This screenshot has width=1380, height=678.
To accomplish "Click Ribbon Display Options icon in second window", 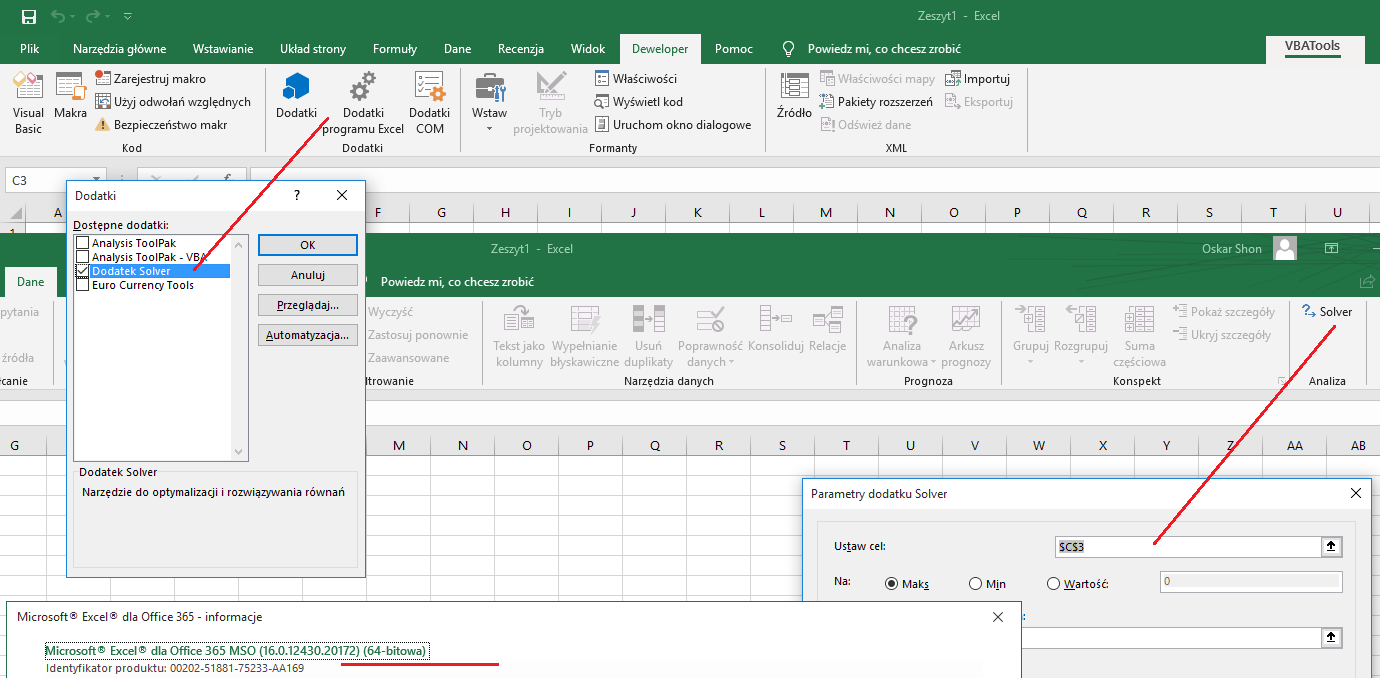I will pyautogui.click(x=1332, y=248).
